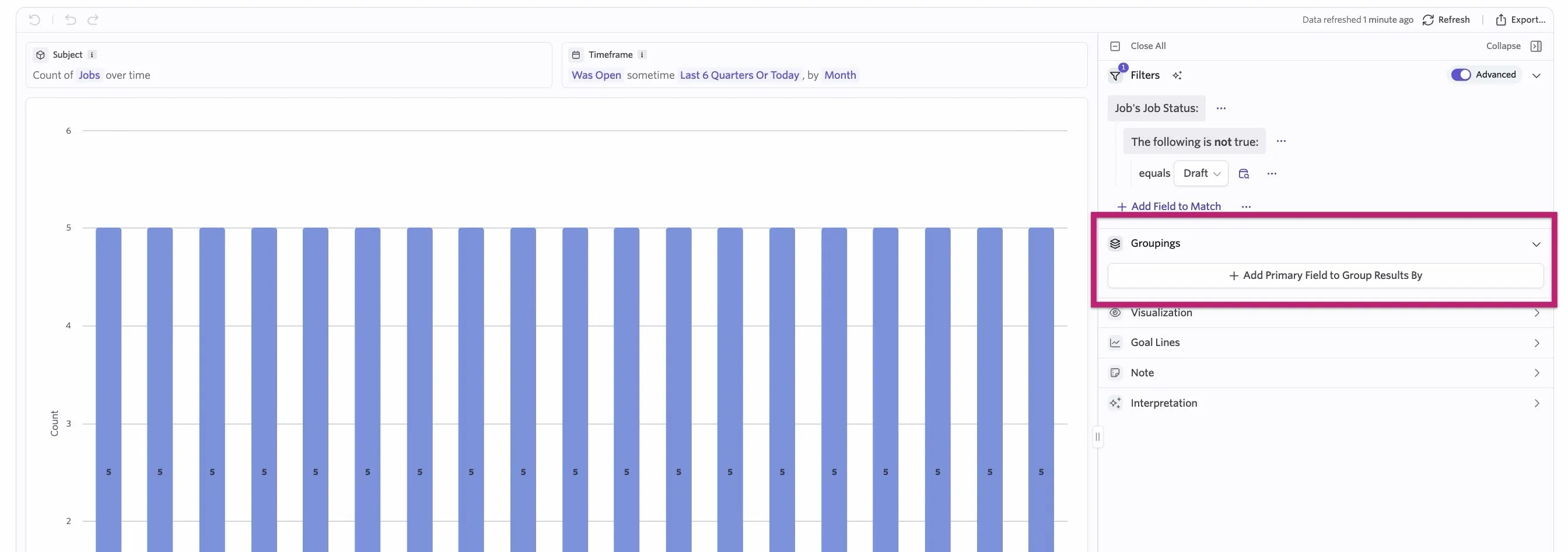
Task: Collapse the side panel
Action: tap(1514, 46)
